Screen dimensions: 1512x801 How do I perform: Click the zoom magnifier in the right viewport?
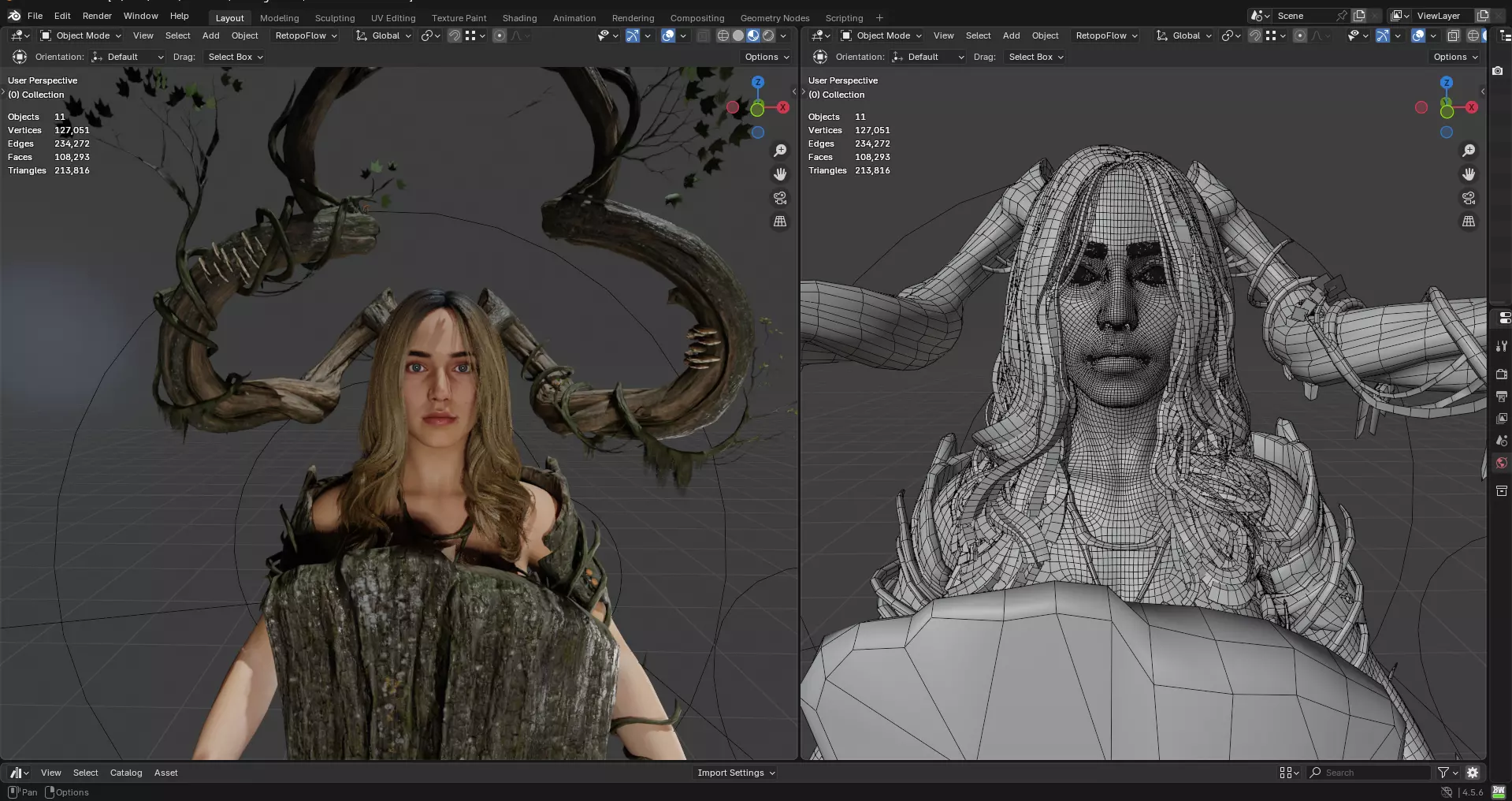coord(1469,151)
